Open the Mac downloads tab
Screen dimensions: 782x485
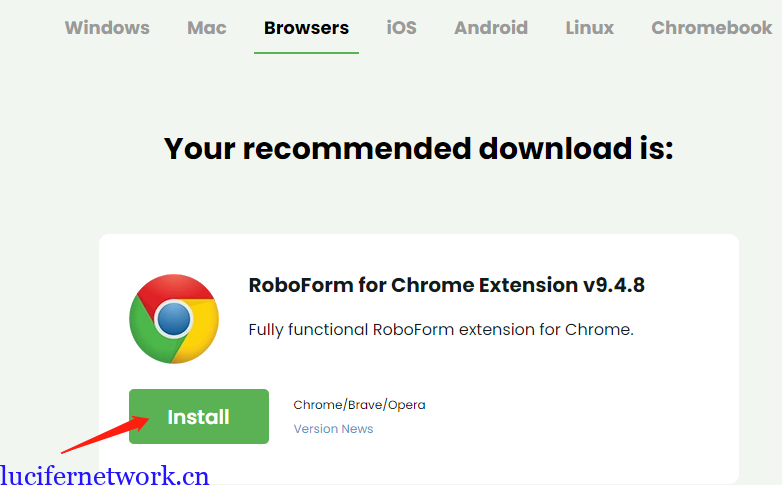(x=206, y=28)
